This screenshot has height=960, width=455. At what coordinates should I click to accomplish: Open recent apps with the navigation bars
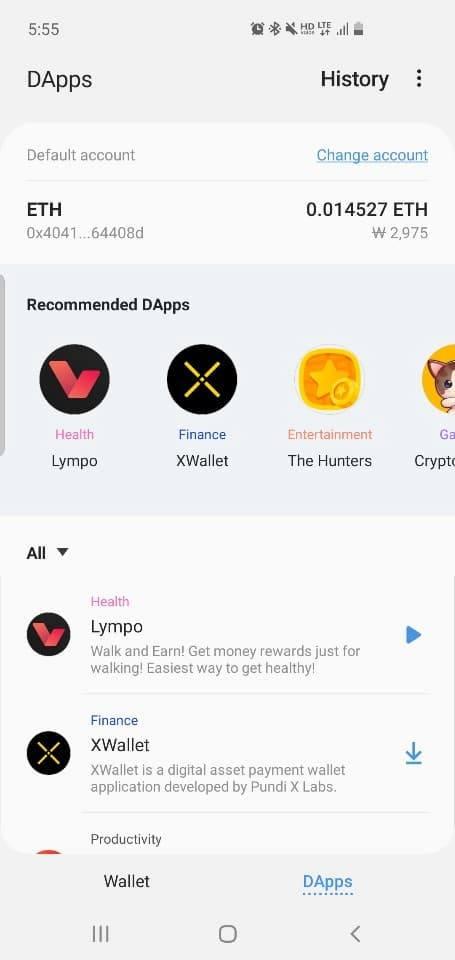(100, 934)
